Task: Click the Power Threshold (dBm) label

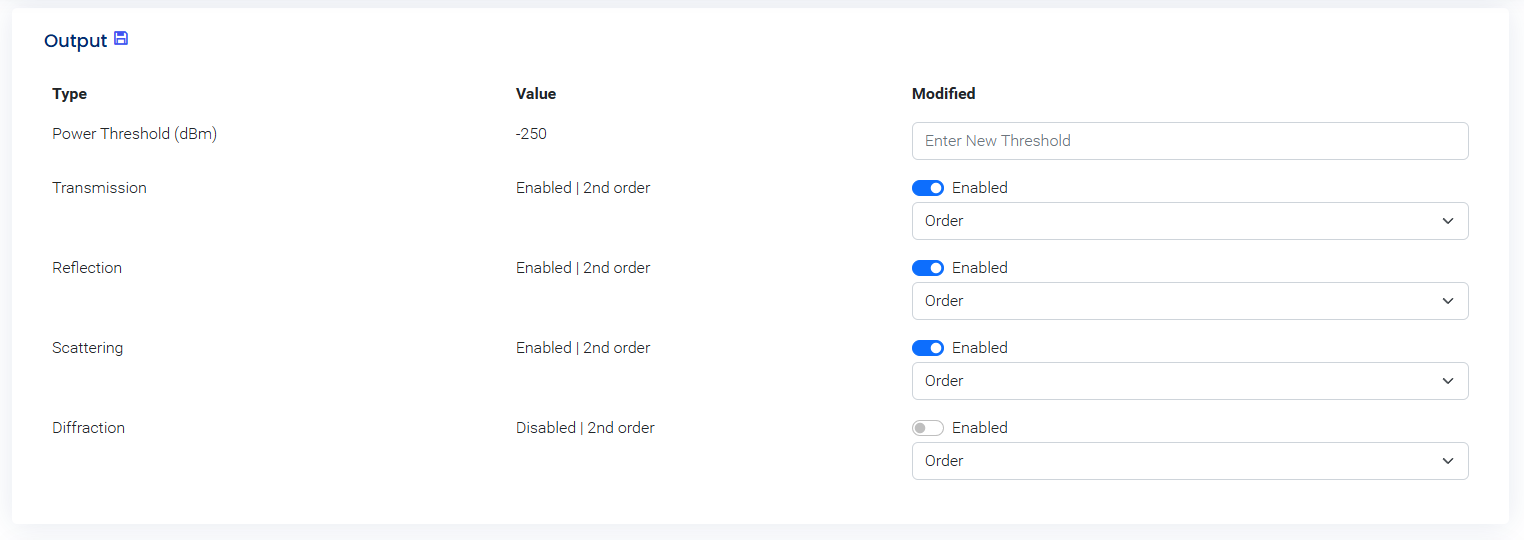Action: pos(134,134)
